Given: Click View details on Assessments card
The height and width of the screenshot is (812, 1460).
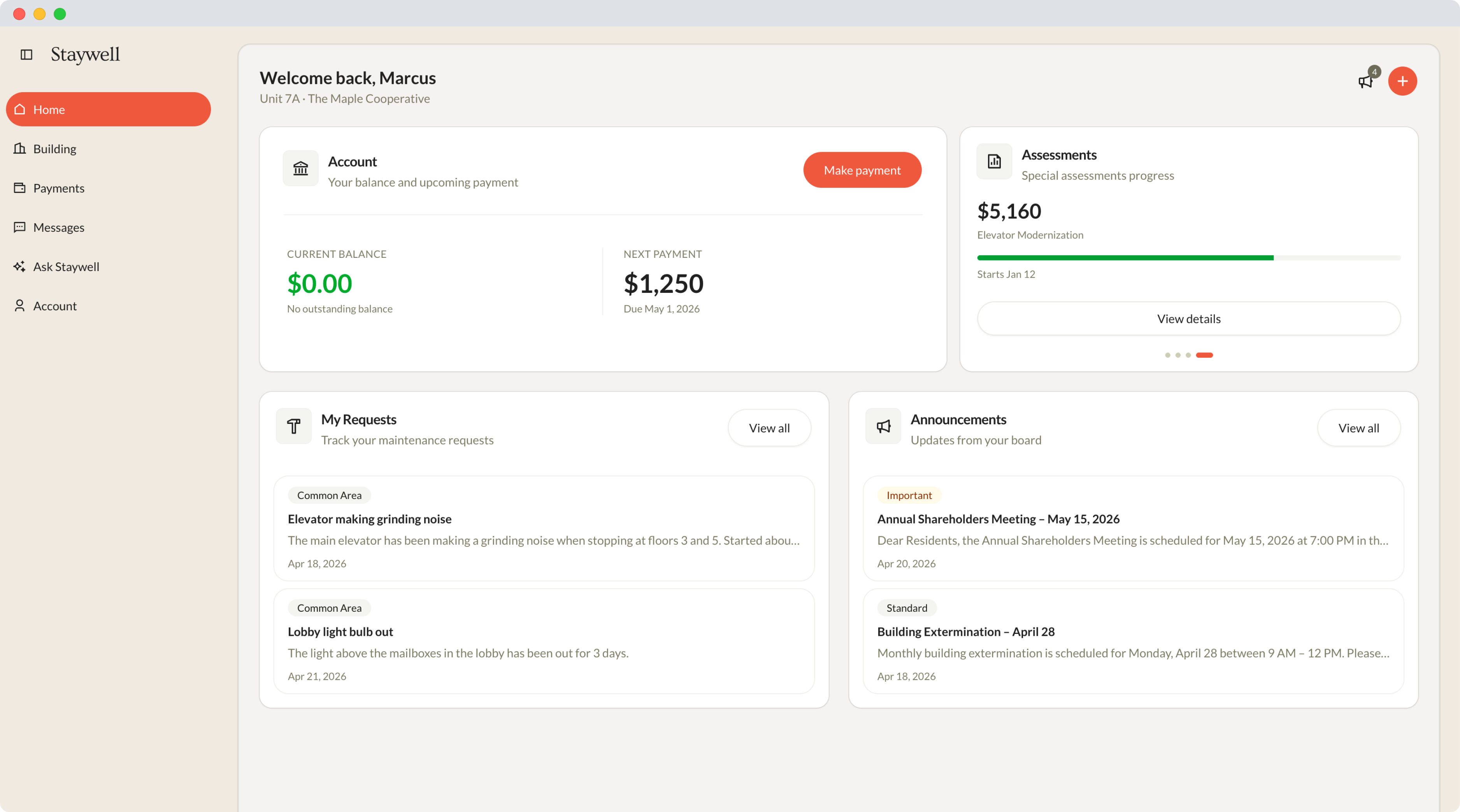Looking at the screenshot, I should pos(1188,319).
